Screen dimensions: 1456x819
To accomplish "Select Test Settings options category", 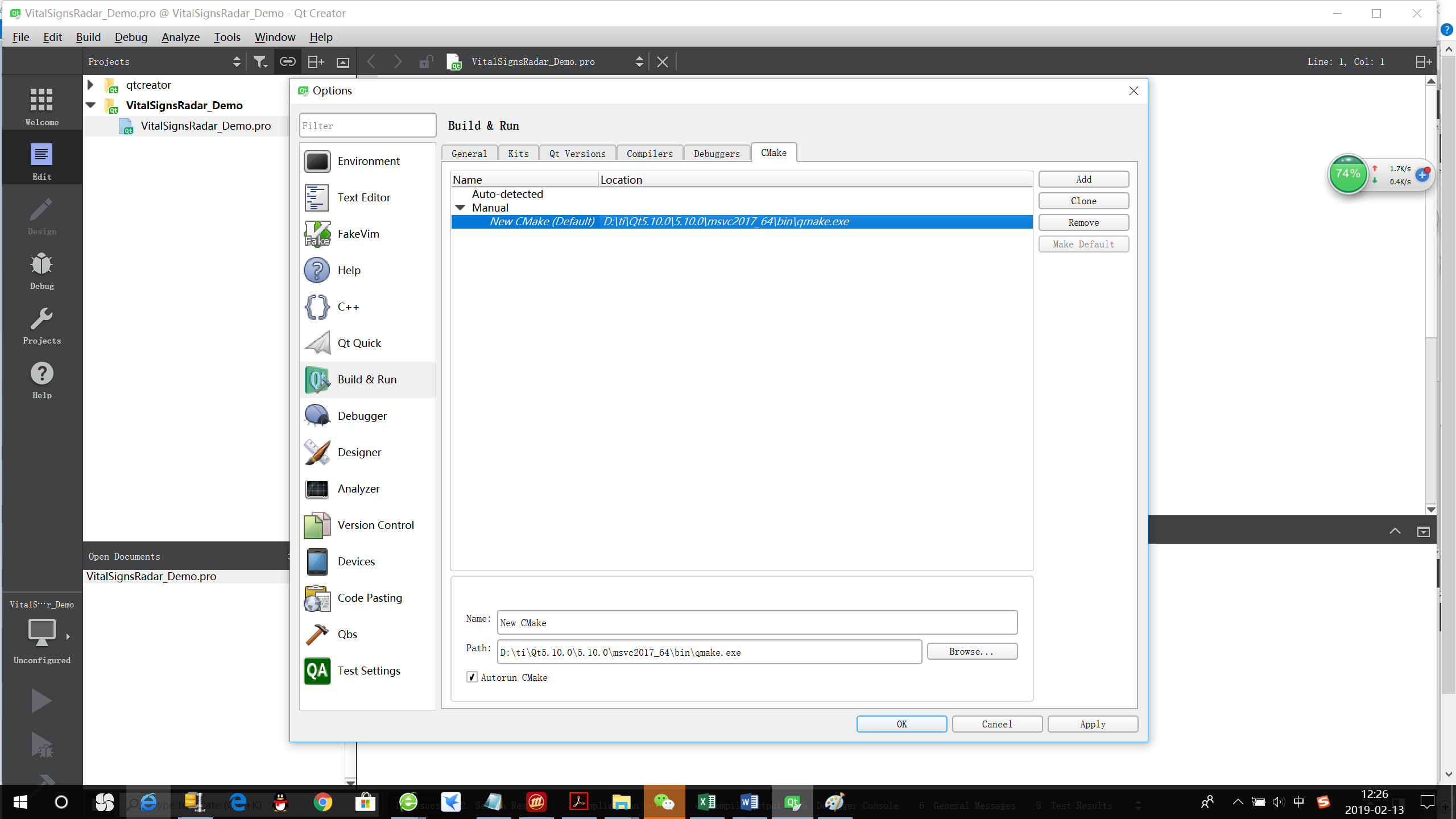I will click(x=367, y=671).
